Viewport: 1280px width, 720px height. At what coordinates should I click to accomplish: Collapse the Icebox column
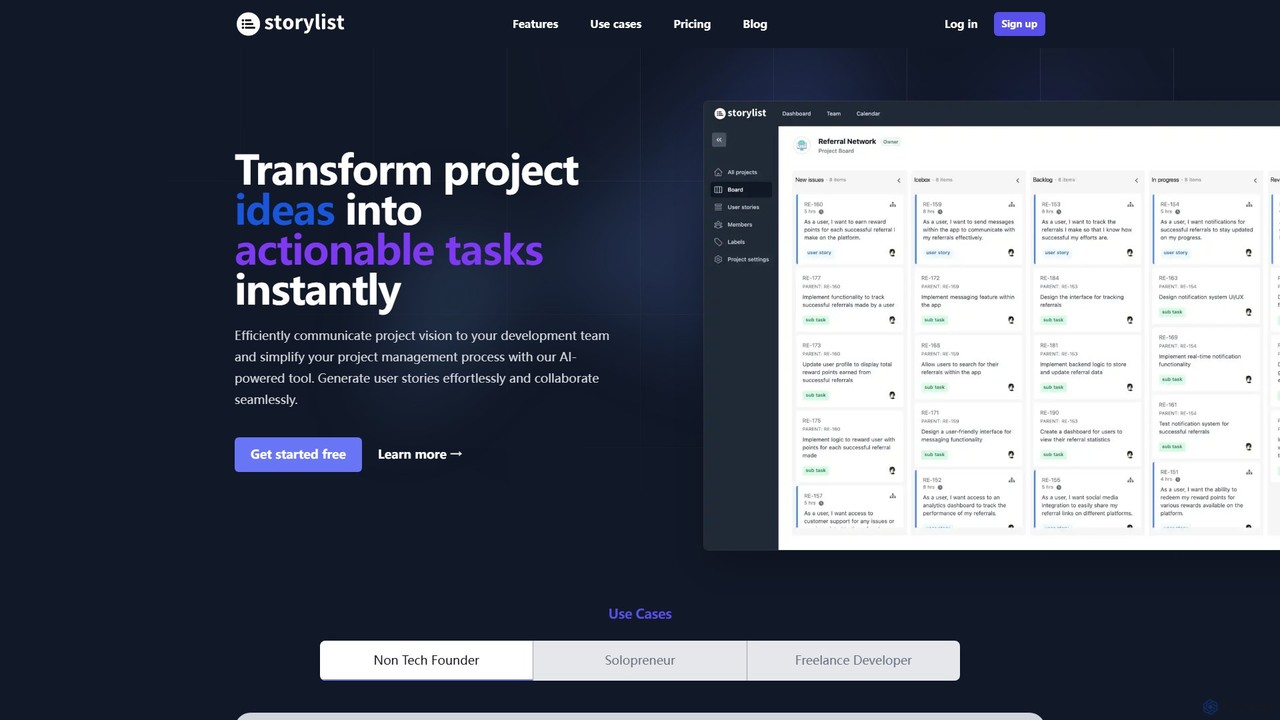[x=1017, y=180]
